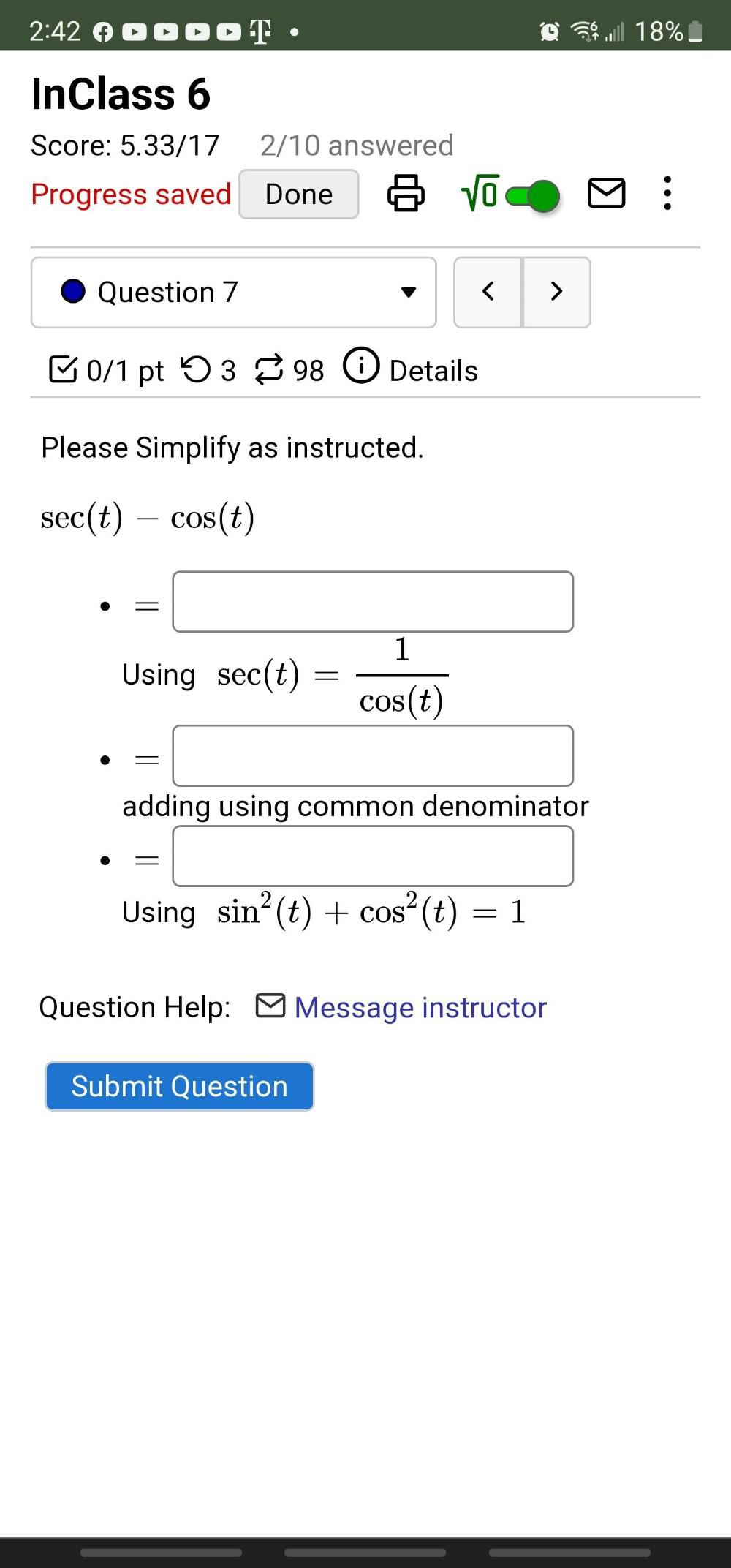Click the regenerate icon showing 98
Screen dimensions: 731x1568
pos(268,369)
